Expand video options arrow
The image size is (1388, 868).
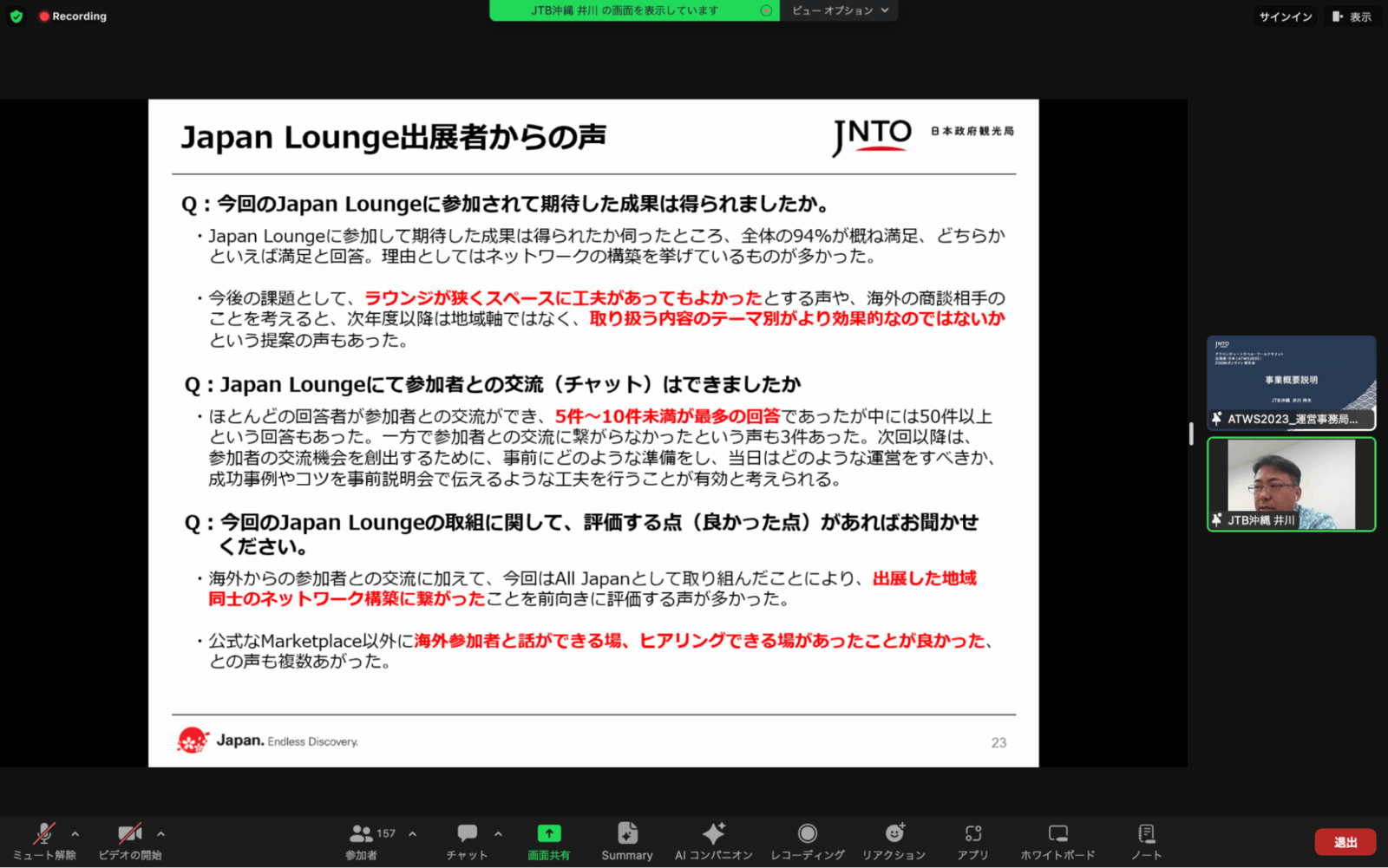[160, 834]
